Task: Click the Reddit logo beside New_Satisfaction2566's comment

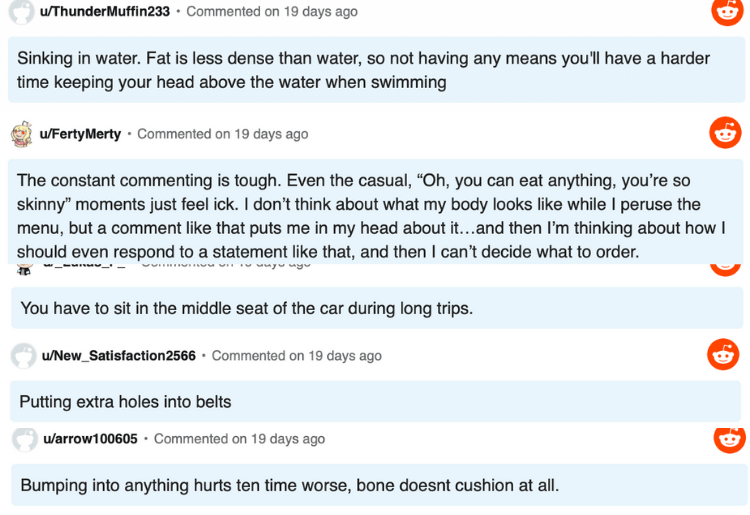Action: coord(723,354)
